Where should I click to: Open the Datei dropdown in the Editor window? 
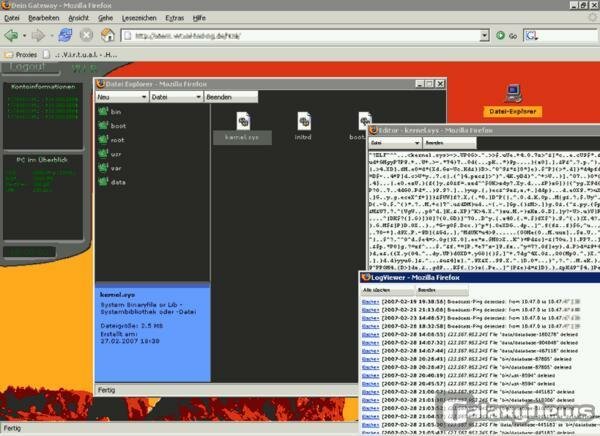tap(395, 143)
